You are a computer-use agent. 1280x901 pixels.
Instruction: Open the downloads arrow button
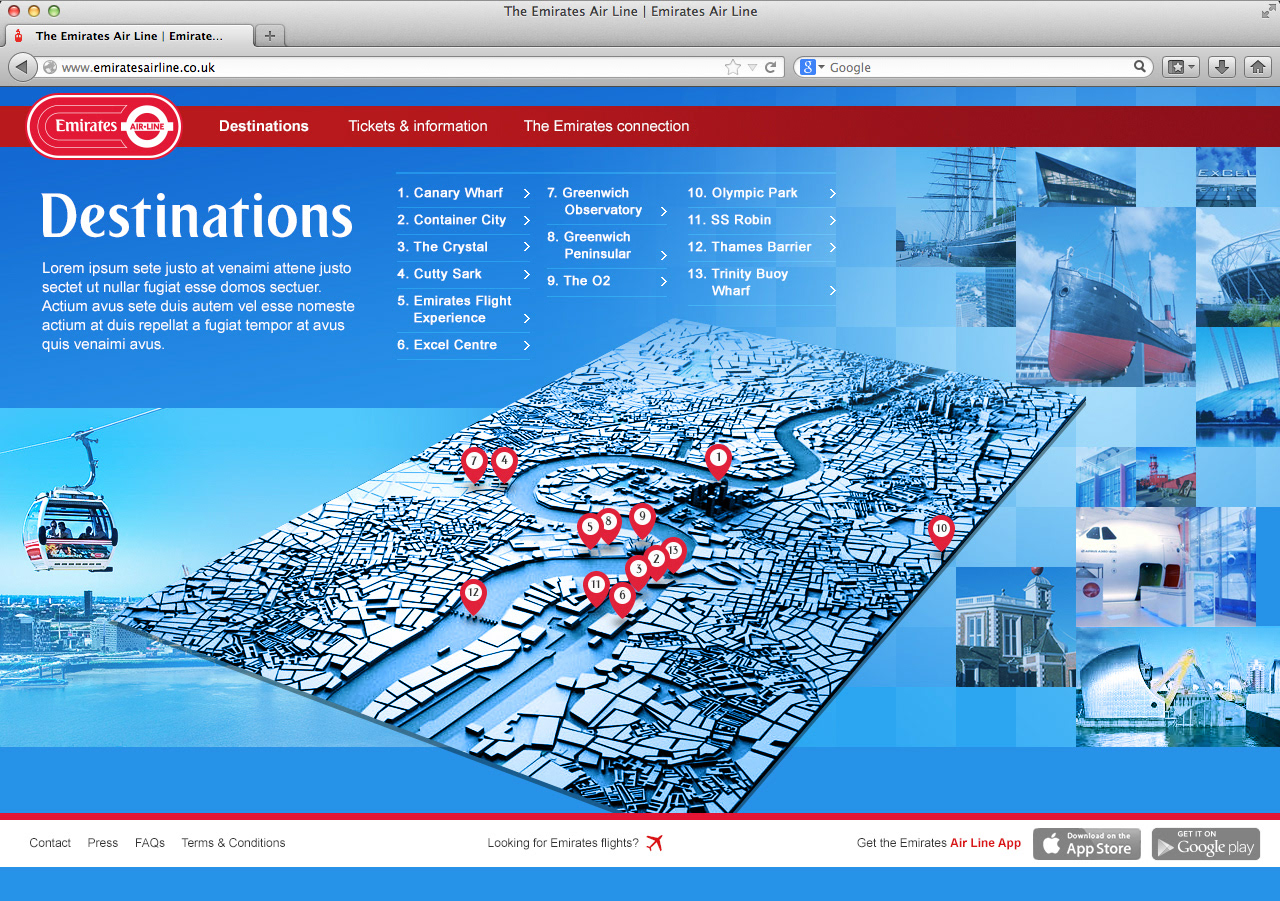1222,67
